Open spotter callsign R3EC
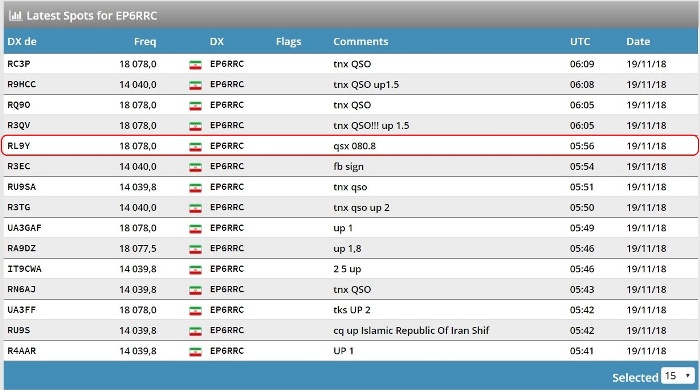Screen dimensions: 700x390 click(x=19, y=166)
